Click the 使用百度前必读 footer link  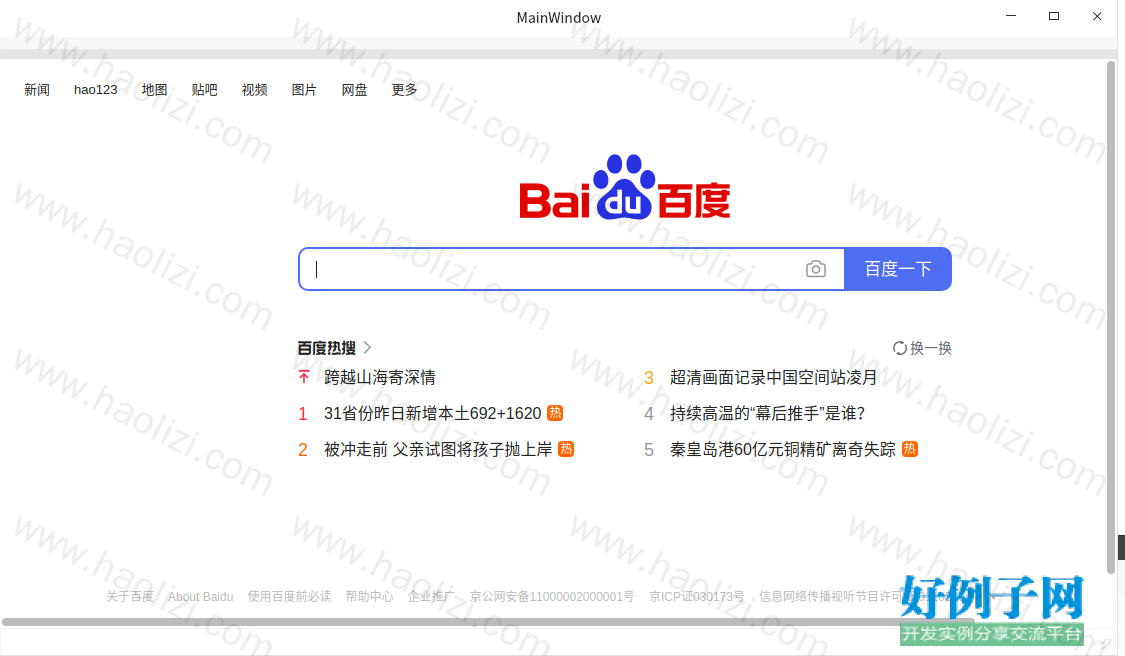click(289, 596)
